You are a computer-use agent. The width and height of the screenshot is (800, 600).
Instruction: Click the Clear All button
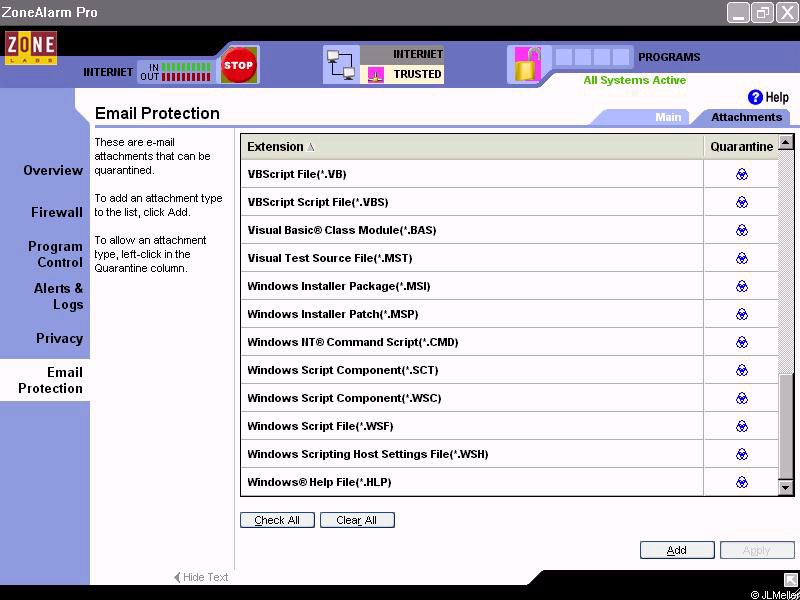coord(357,520)
